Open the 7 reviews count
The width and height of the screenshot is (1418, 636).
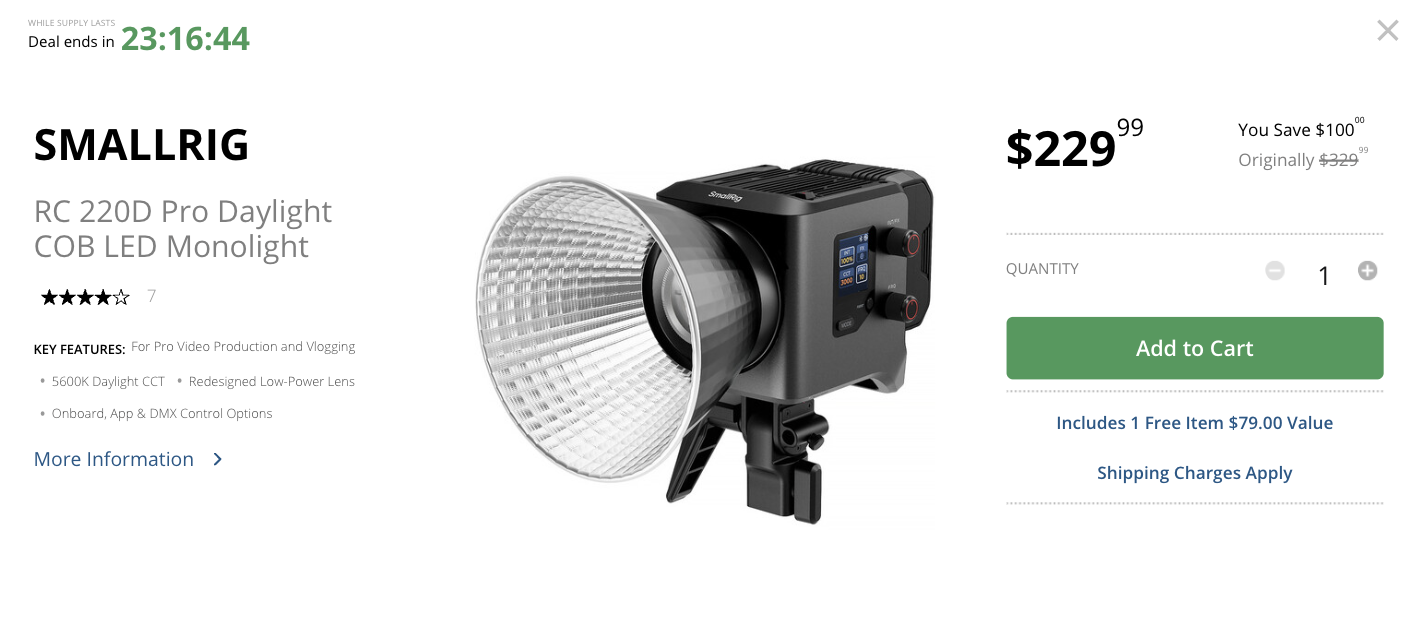[151, 296]
